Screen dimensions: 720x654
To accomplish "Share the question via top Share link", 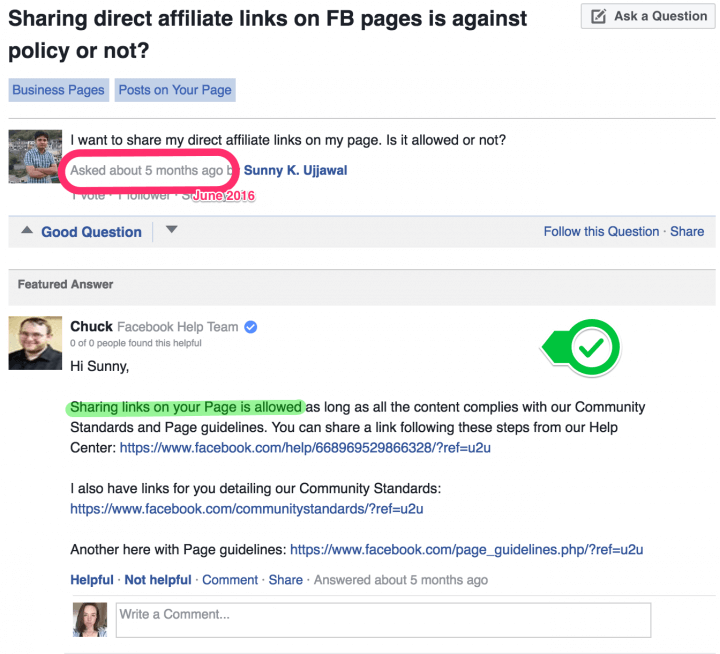I will (x=687, y=231).
